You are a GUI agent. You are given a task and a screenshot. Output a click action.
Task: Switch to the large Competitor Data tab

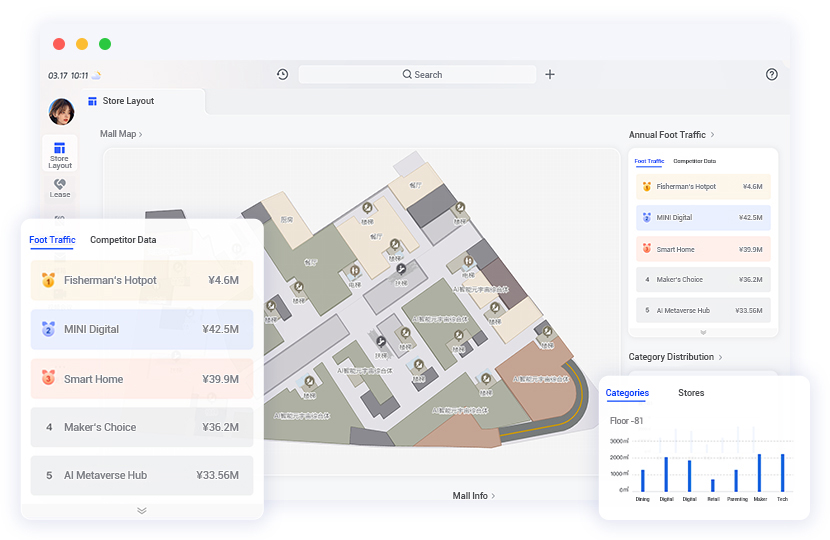coord(123,240)
